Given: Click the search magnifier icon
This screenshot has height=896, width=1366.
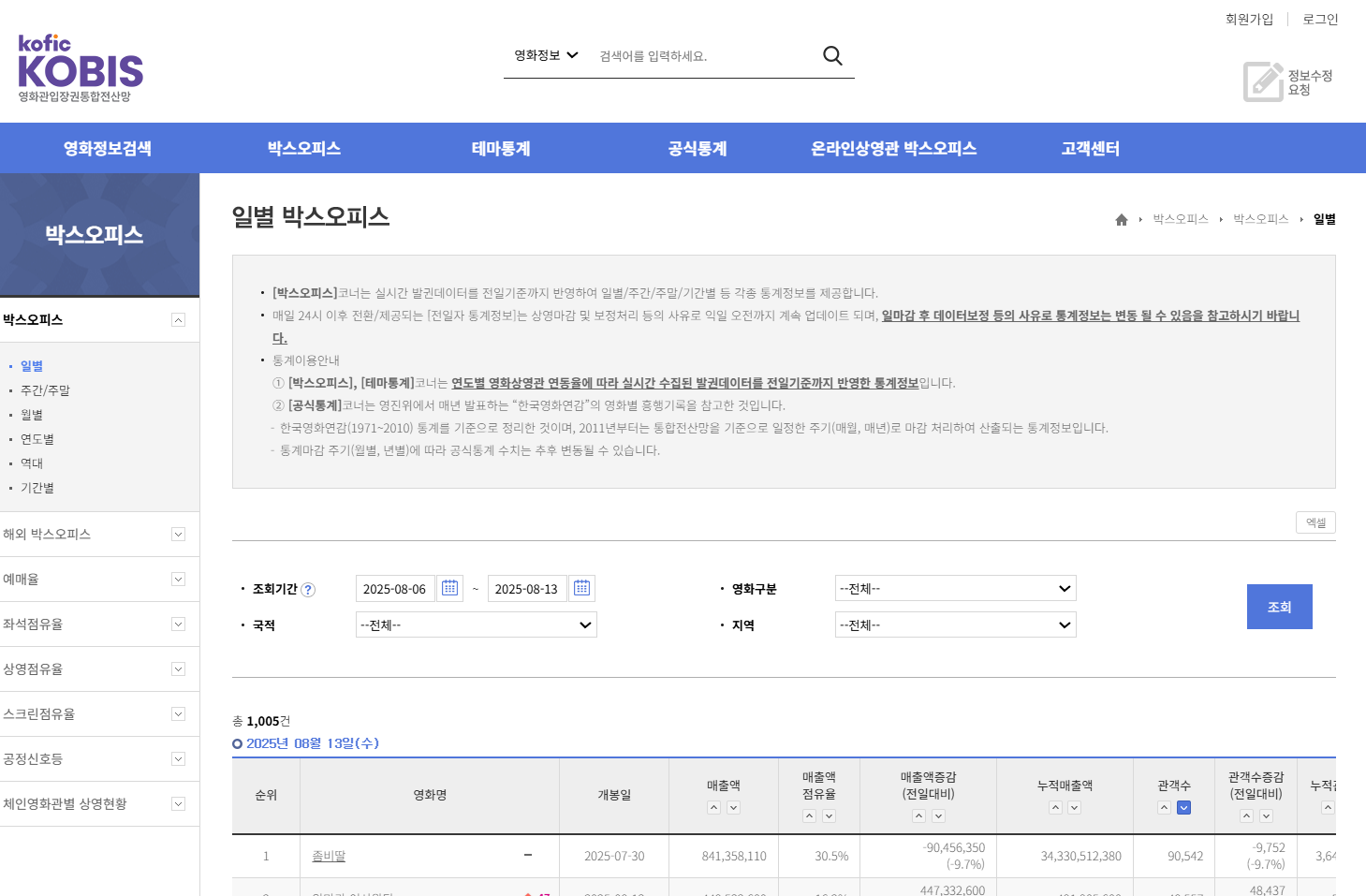Looking at the screenshot, I should (831, 55).
